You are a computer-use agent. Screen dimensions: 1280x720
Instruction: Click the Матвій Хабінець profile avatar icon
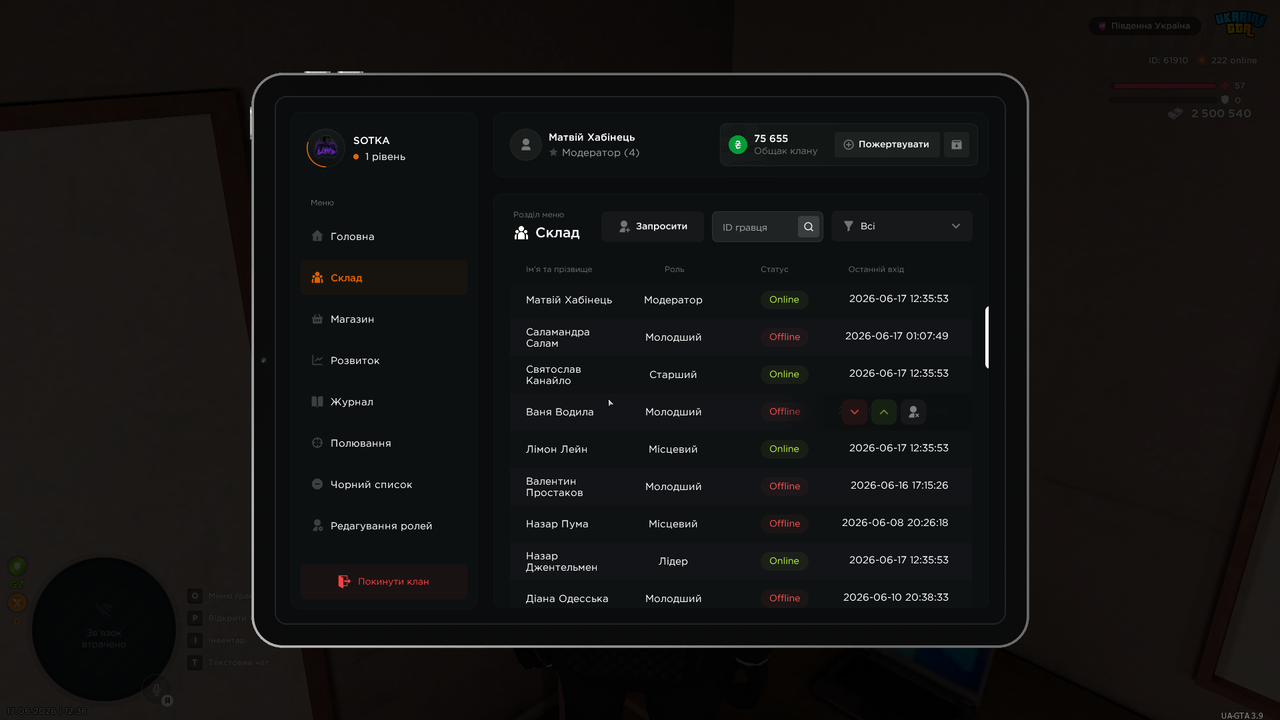pos(526,144)
